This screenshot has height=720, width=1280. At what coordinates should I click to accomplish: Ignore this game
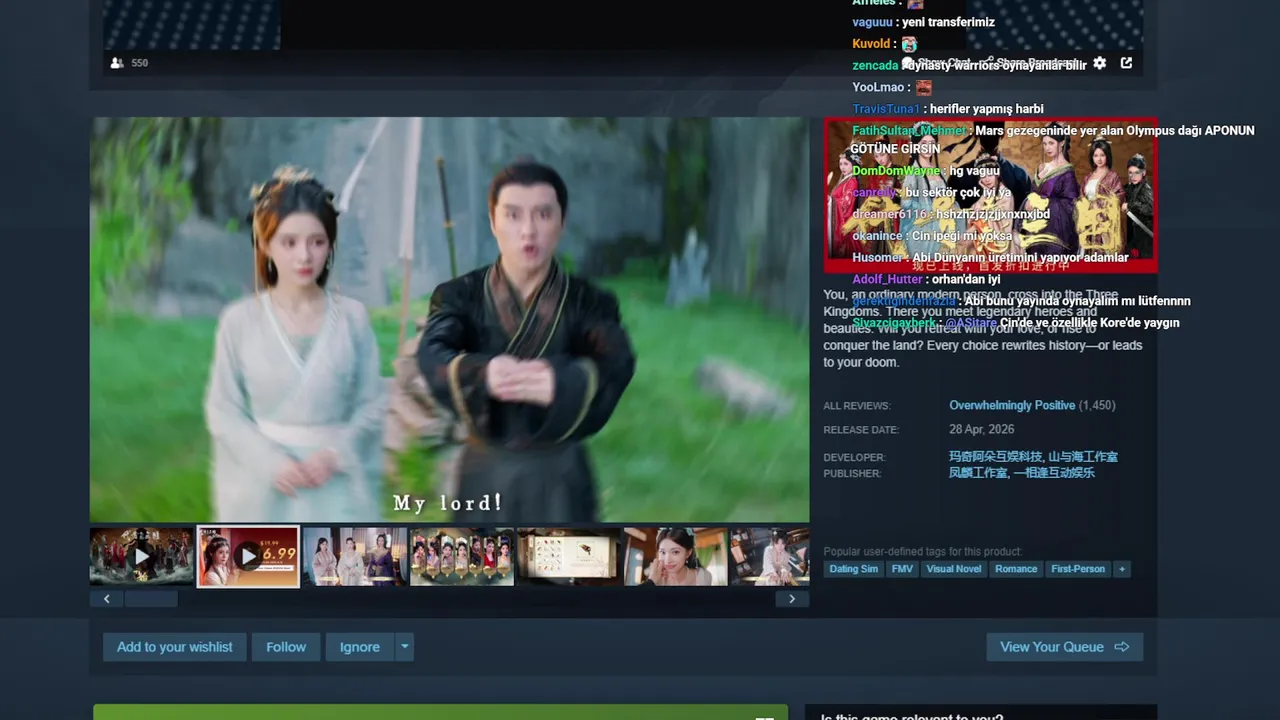coord(360,647)
